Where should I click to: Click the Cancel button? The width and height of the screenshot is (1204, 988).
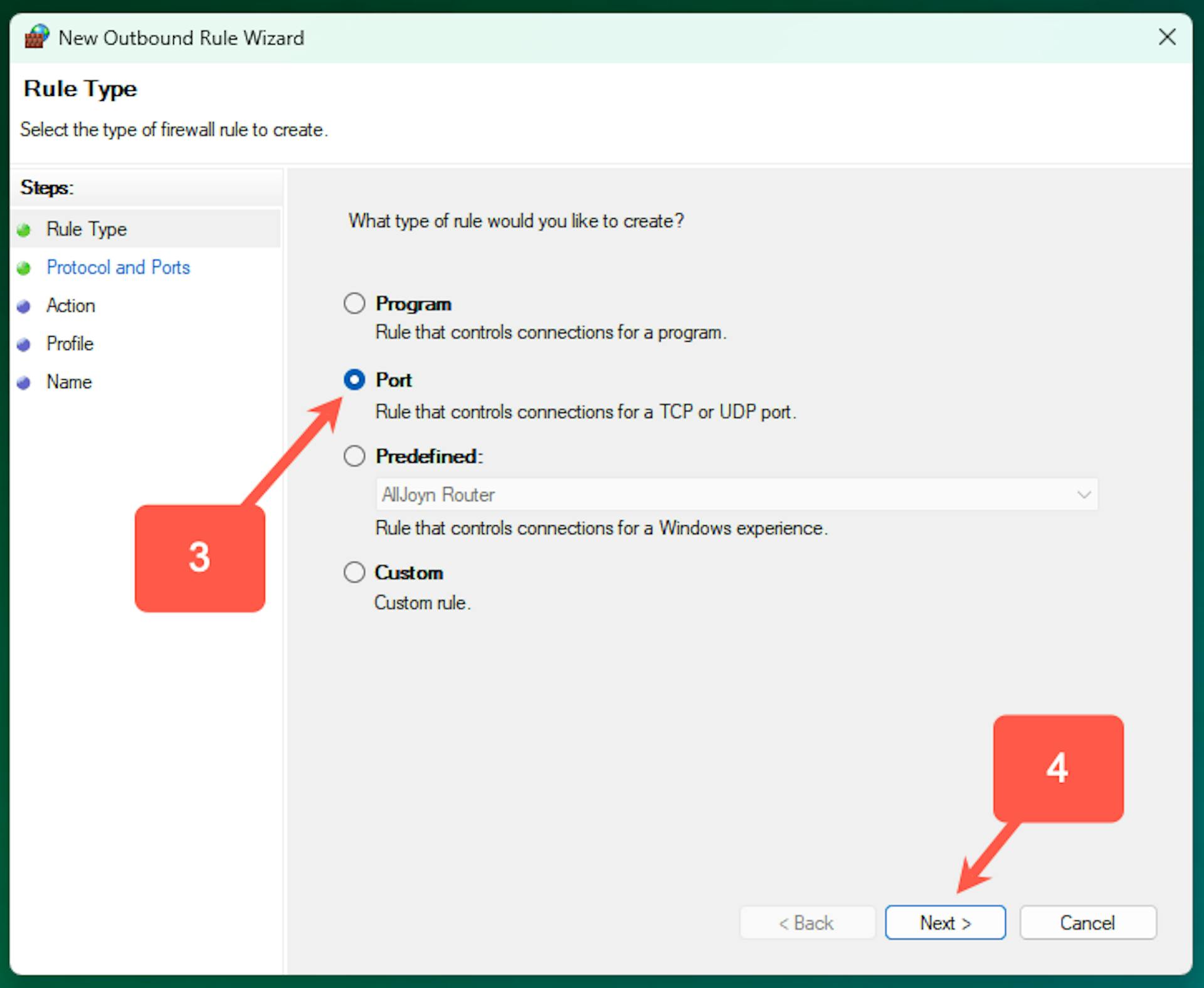[x=1087, y=923]
